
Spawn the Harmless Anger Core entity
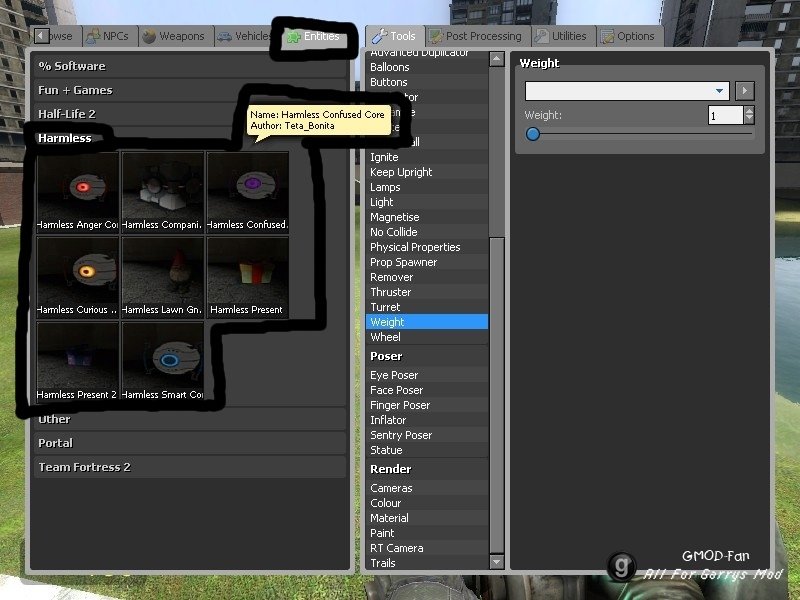(x=78, y=192)
